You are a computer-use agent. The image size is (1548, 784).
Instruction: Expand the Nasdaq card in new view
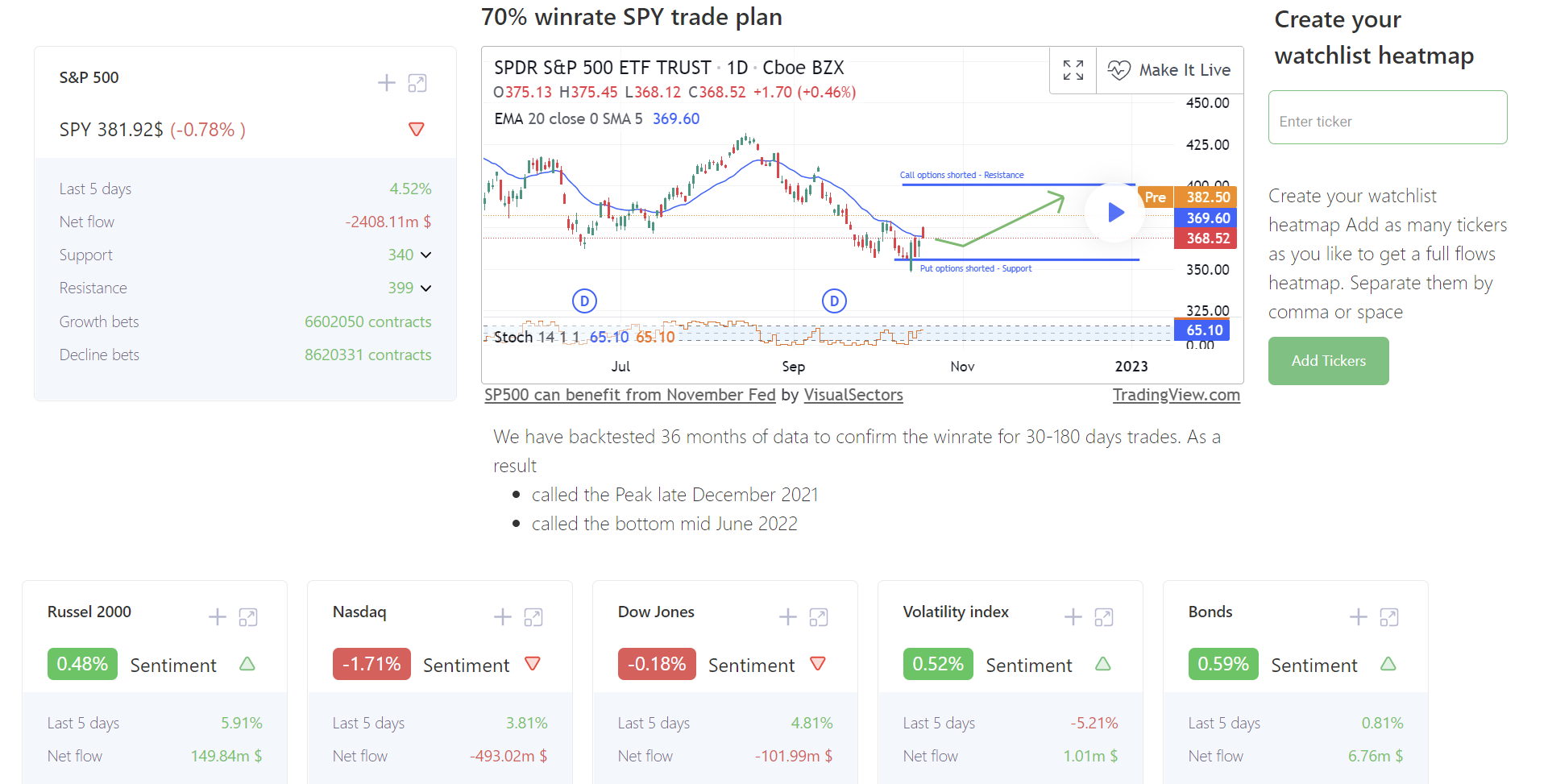[533, 617]
